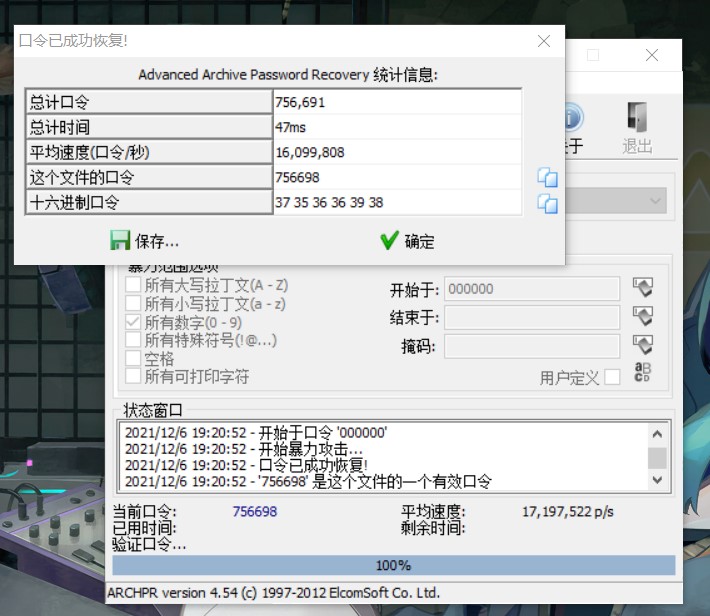
Task: Click the 平均速度(口令/秒) row label
Action: [x=149, y=152]
